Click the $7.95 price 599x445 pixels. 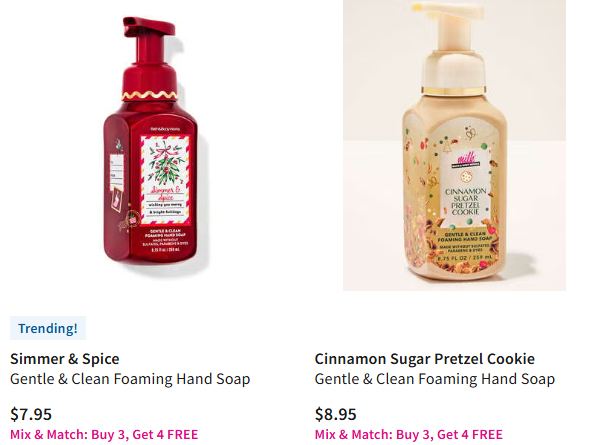(31, 414)
